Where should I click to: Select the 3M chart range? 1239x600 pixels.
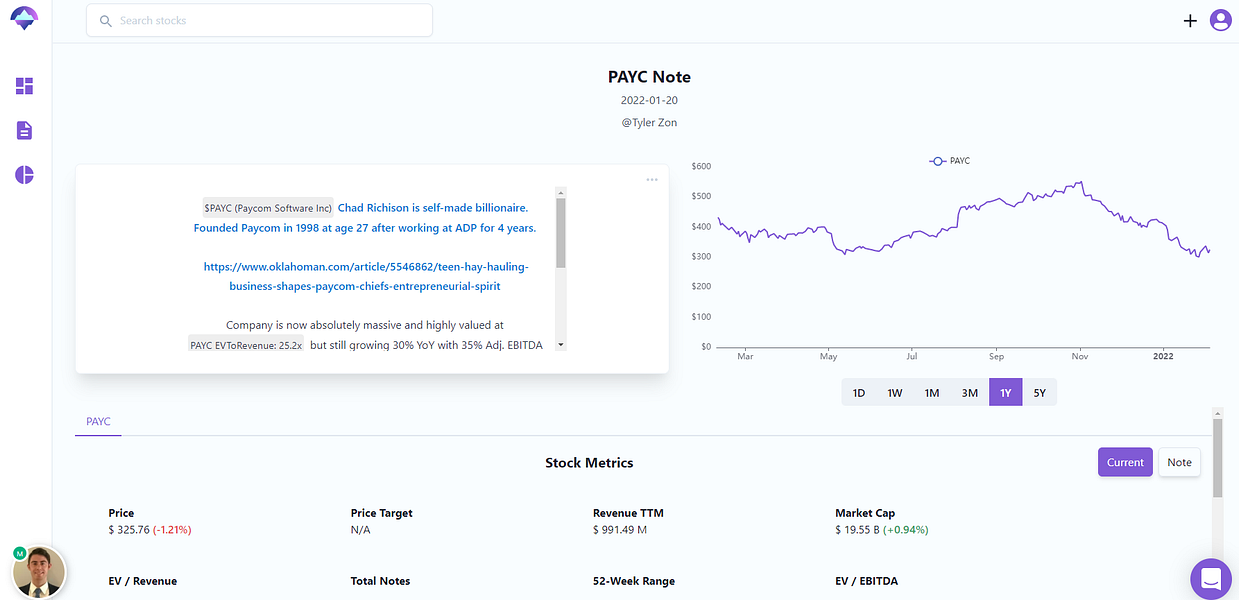pyautogui.click(x=970, y=393)
